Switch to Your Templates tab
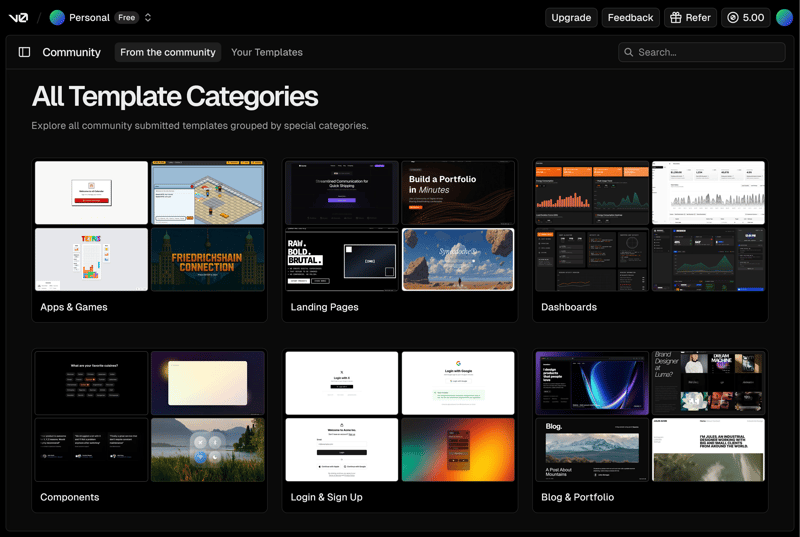This screenshot has height=537, width=800. pos(266,52)
